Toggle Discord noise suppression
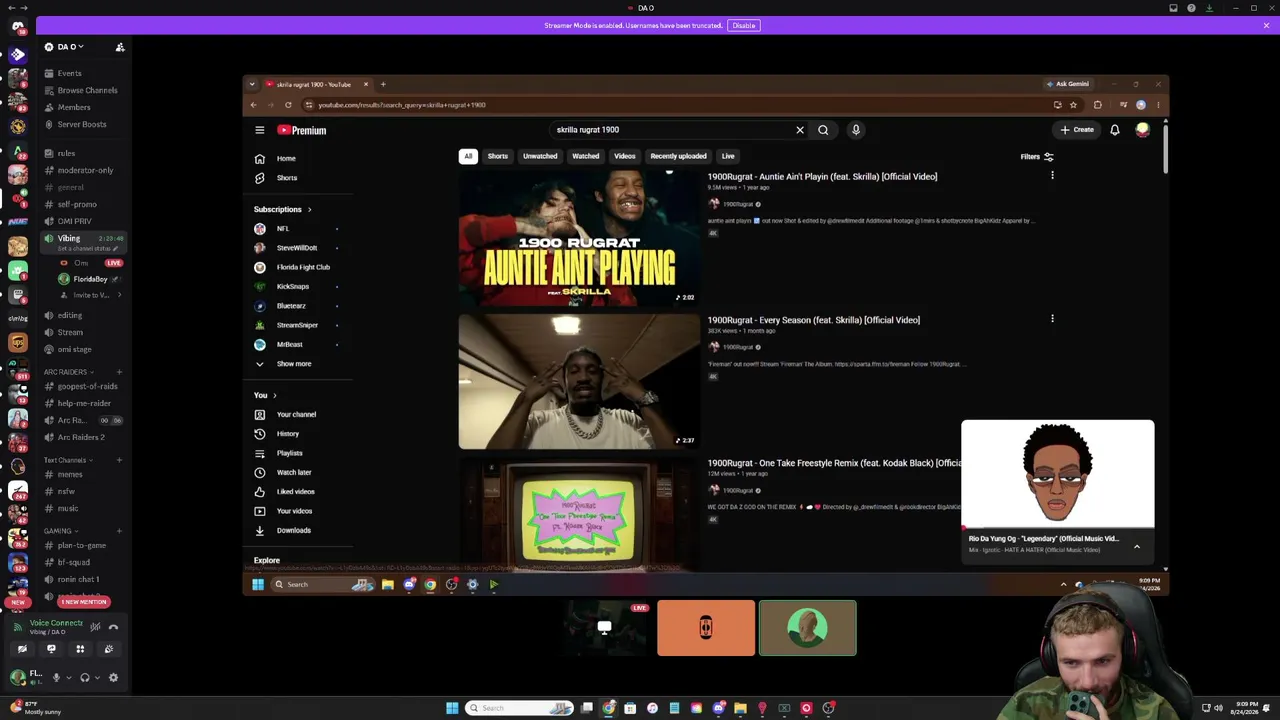The image size is (1280, 720). click(x=95, y=627)
